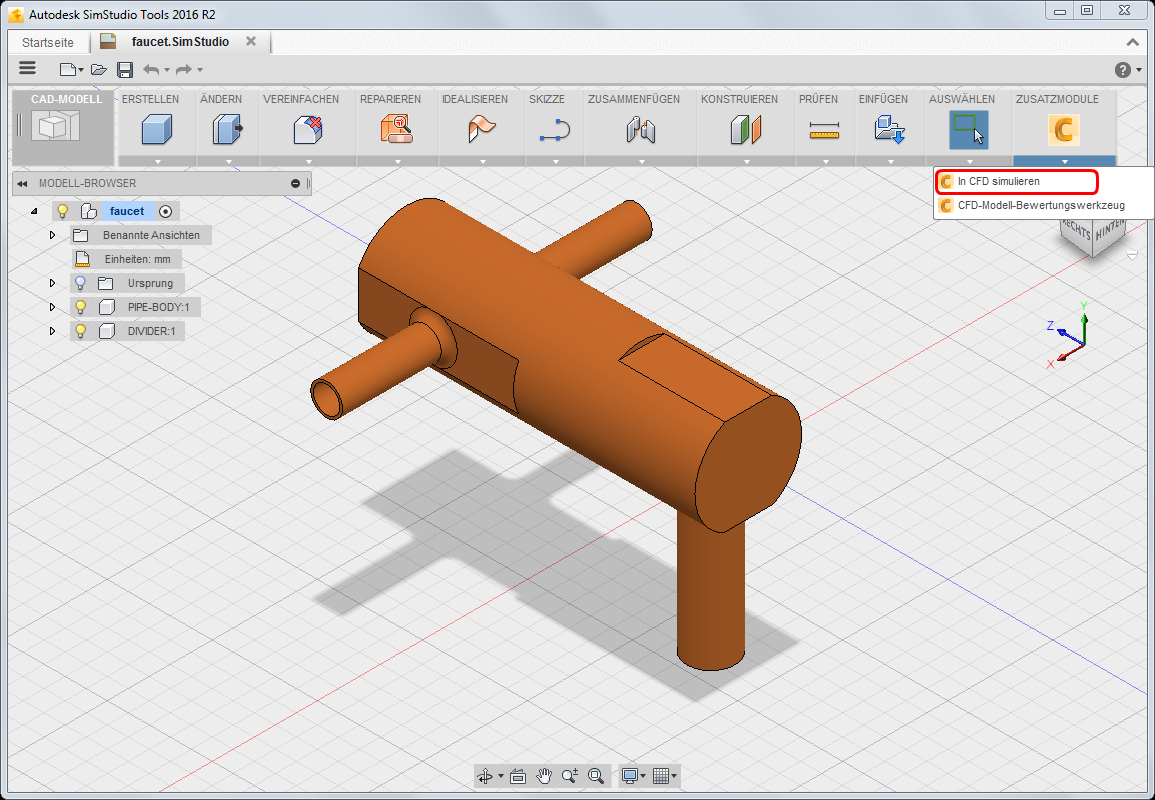This screenshot has width=1155, height=800.
Task: Switch to the faucet.SimStudio tab
Action: point(180,42)
